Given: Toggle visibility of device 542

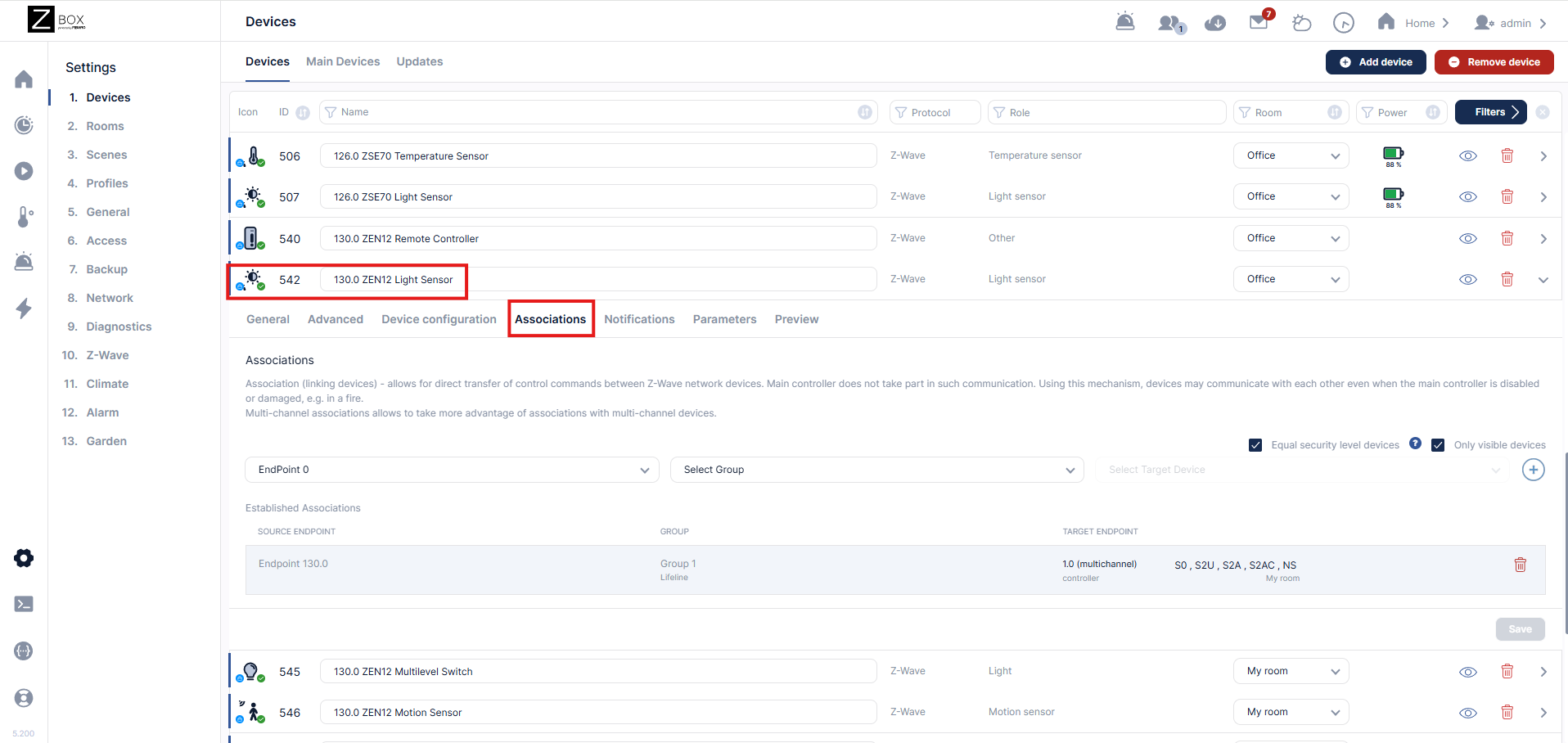Looking at the screenshot, I should tap(1468, 279).
